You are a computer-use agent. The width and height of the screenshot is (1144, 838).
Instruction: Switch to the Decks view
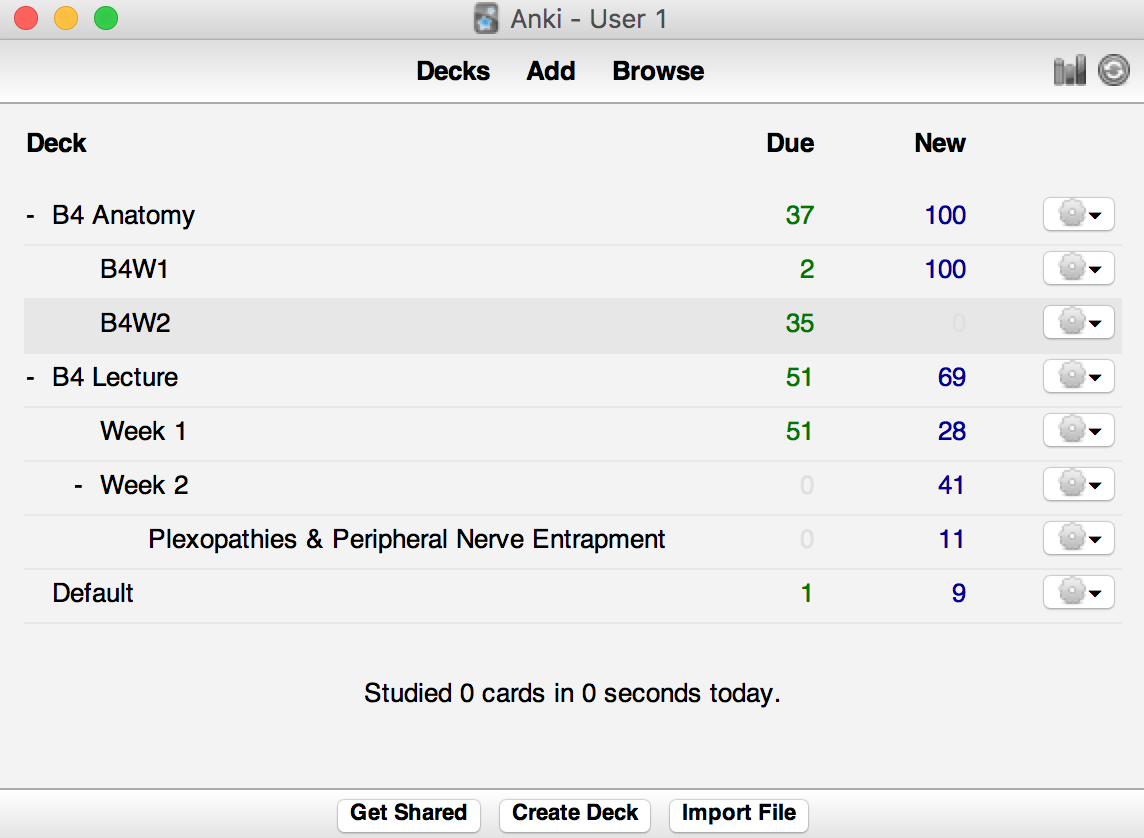pos(453,71)
